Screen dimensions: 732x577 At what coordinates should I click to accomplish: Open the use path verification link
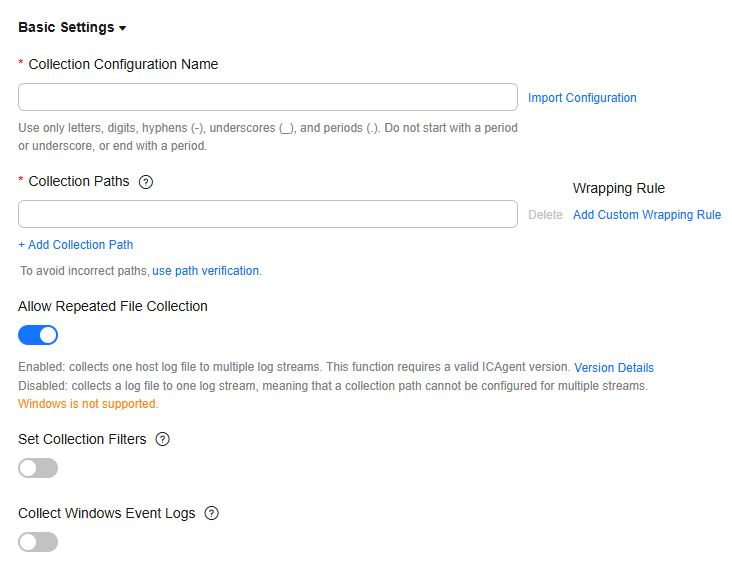(206, 271)
